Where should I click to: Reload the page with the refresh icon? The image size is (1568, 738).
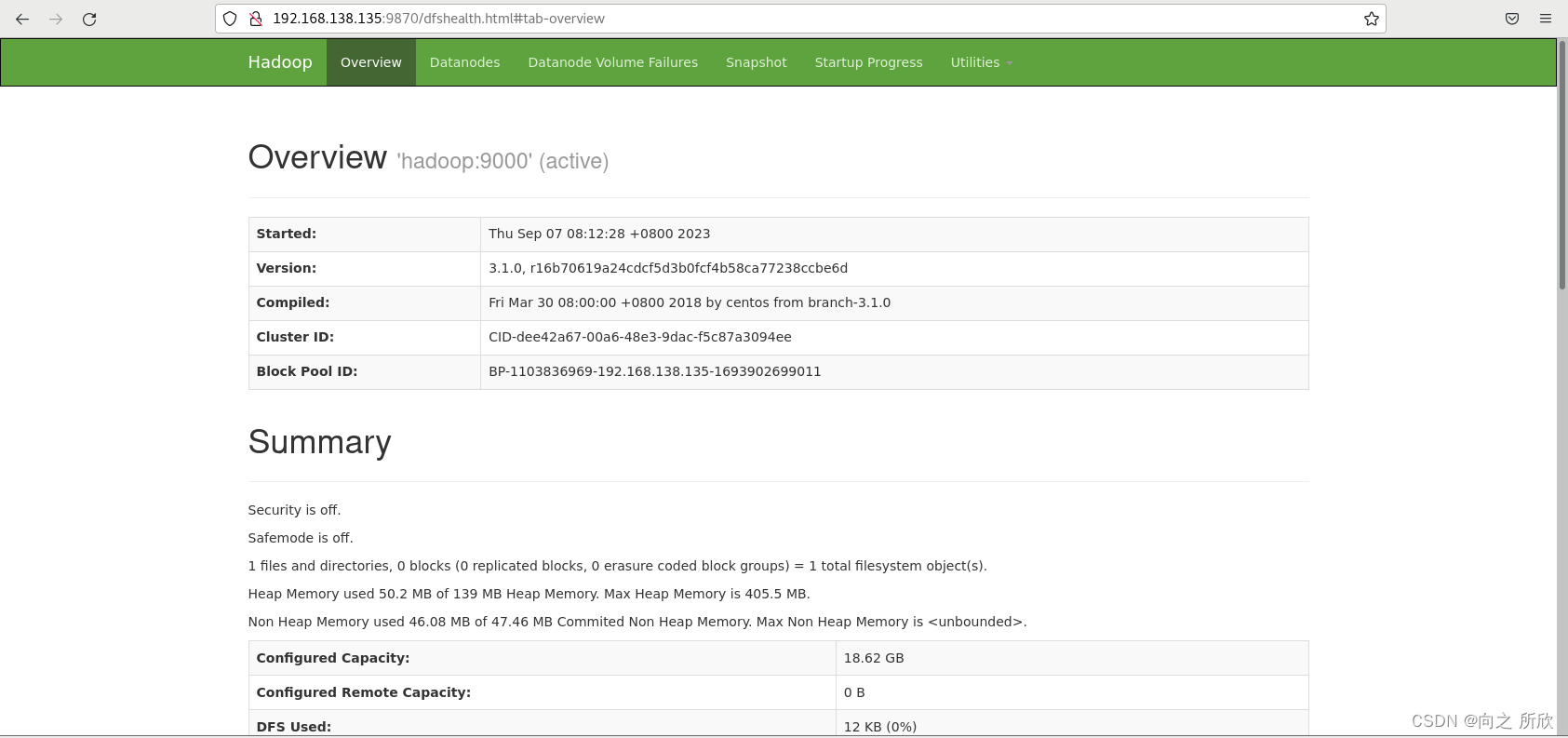[x=89, y=19]
